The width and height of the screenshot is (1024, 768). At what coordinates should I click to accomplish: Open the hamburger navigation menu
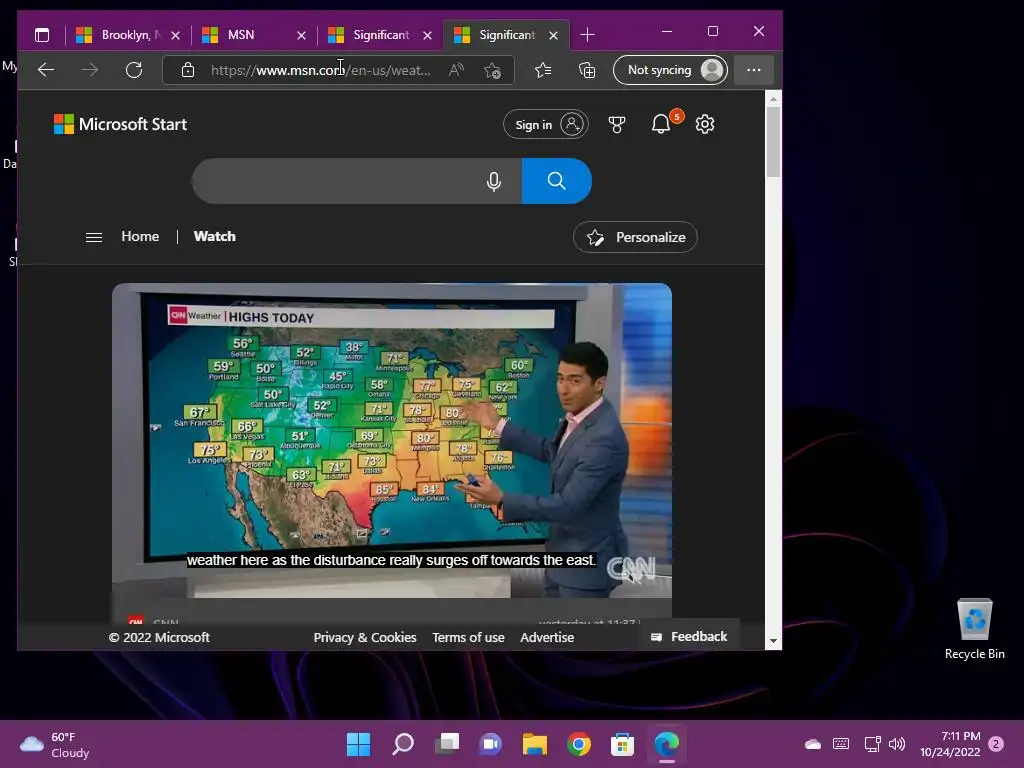coord(93,237)
